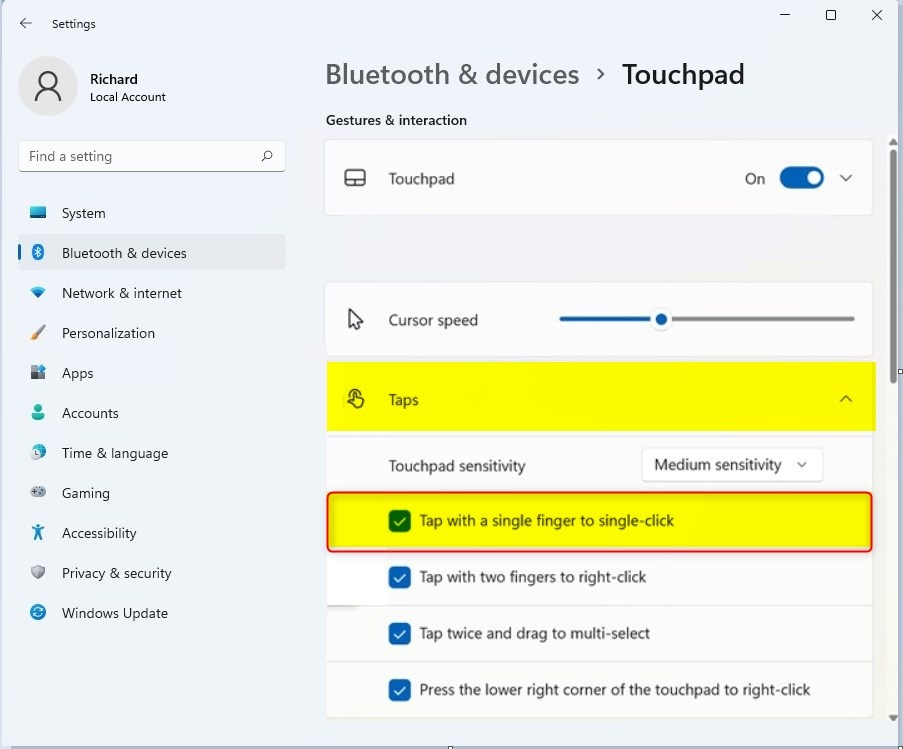Image resolution: width=903 pixels, height=749 pixels.
Task: Collapse the Taps section chevron
Action: point(846,398)
